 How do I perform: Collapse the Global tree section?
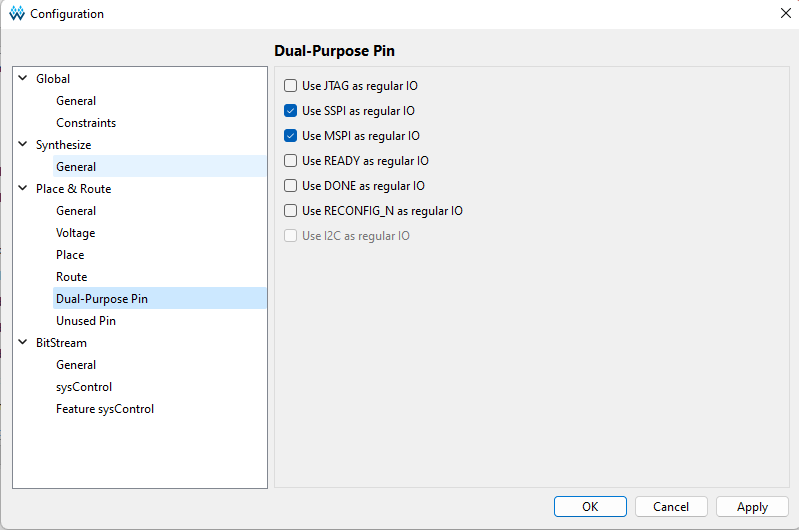click(x=23, y=78)
